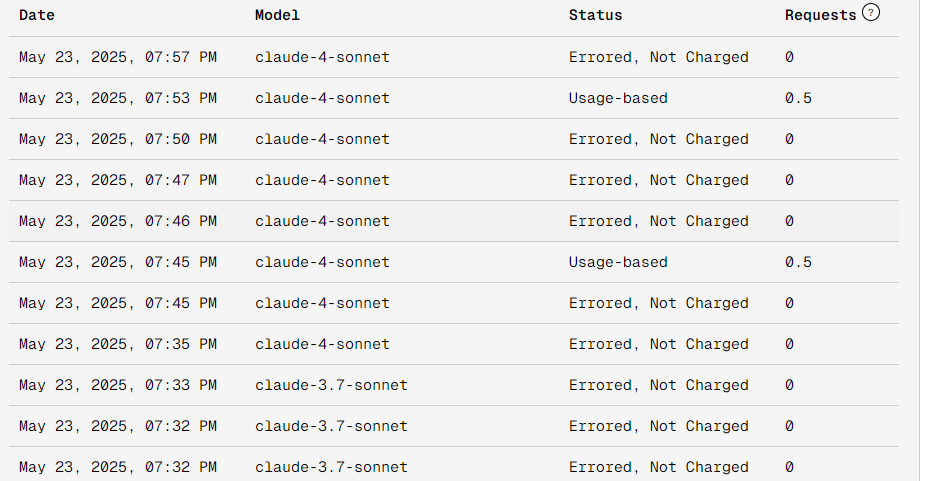Select the 07:50 PM date cell

[117, 139]
